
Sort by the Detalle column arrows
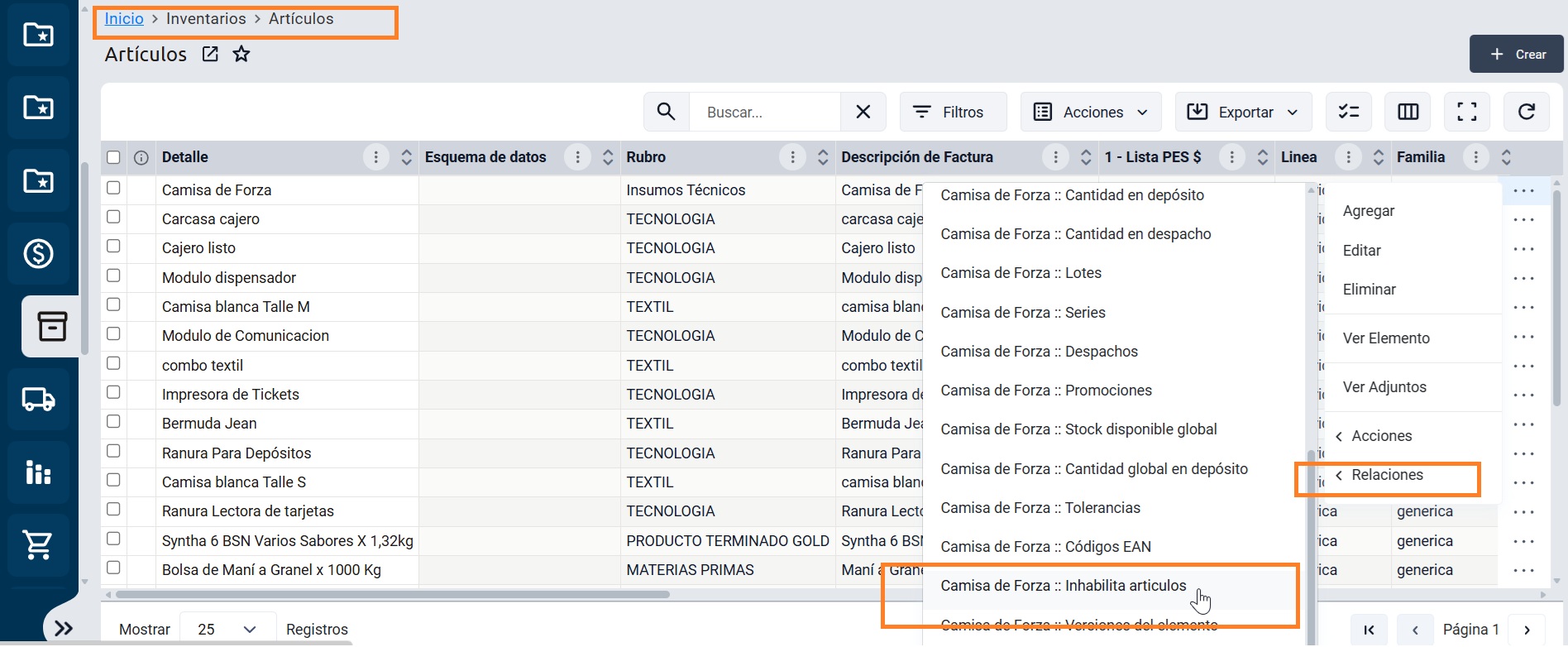point(406,157)
